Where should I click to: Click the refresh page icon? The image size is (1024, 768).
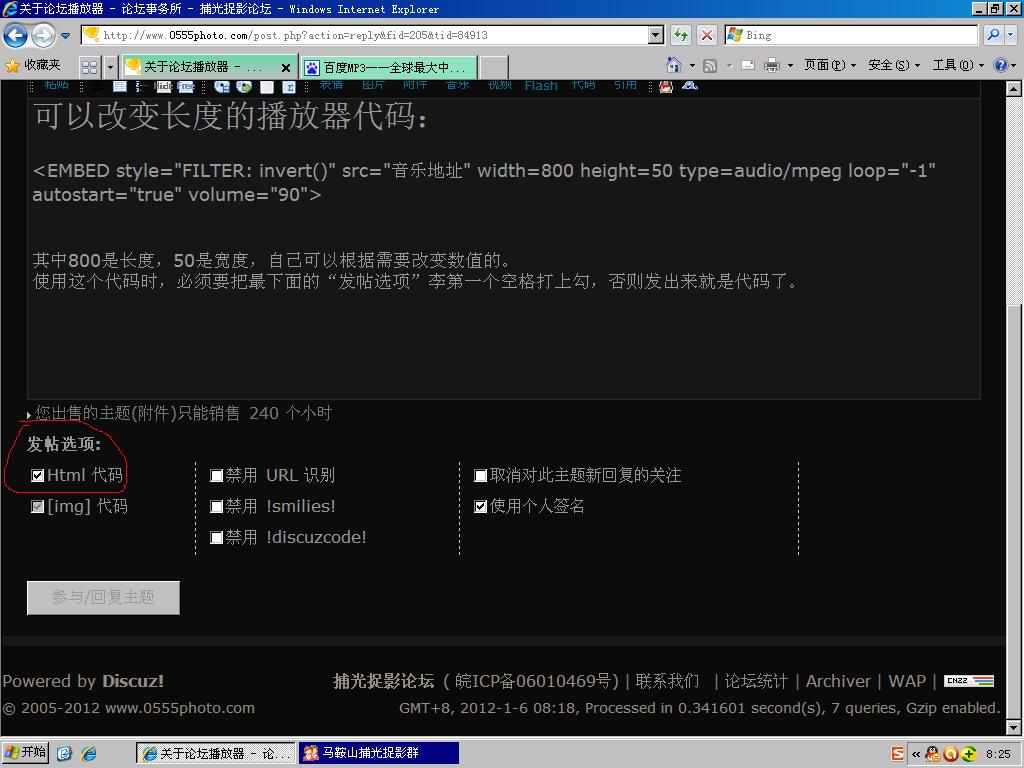[681, 35]
